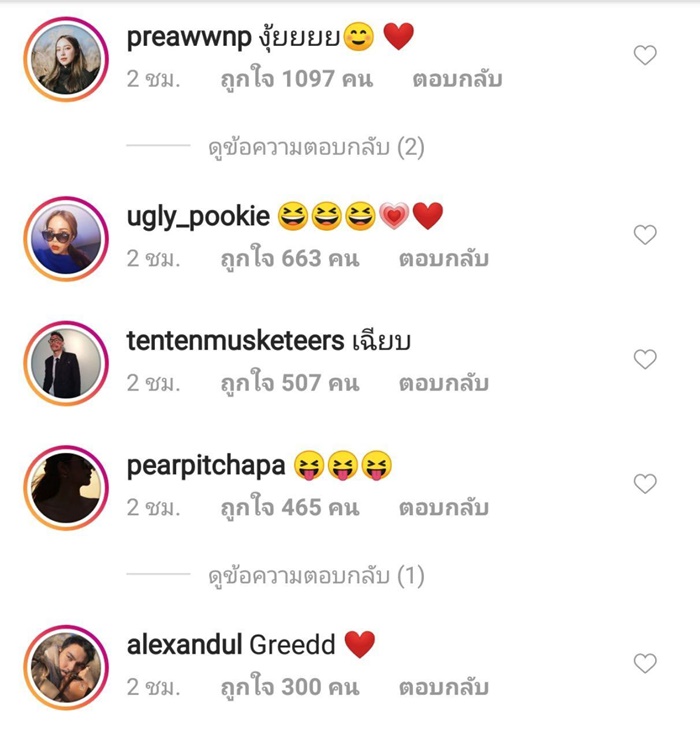Reply to ugly_pookie's comment
The image size is (700, 739).
tap(444, 259)
